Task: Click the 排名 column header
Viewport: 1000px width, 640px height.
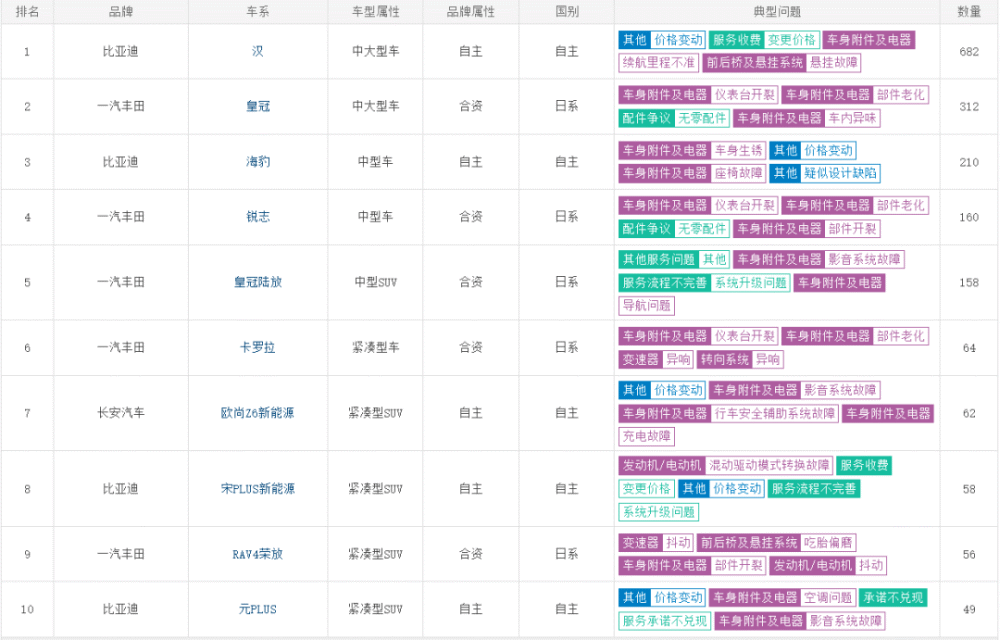Action: coord(27,11)
